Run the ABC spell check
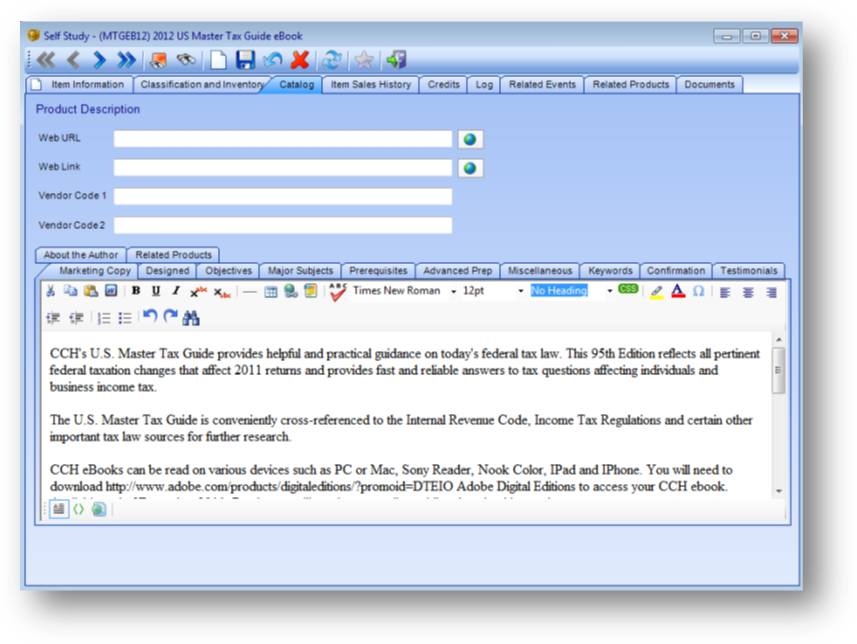The image size is (857, 644). [x=337, y=291]
